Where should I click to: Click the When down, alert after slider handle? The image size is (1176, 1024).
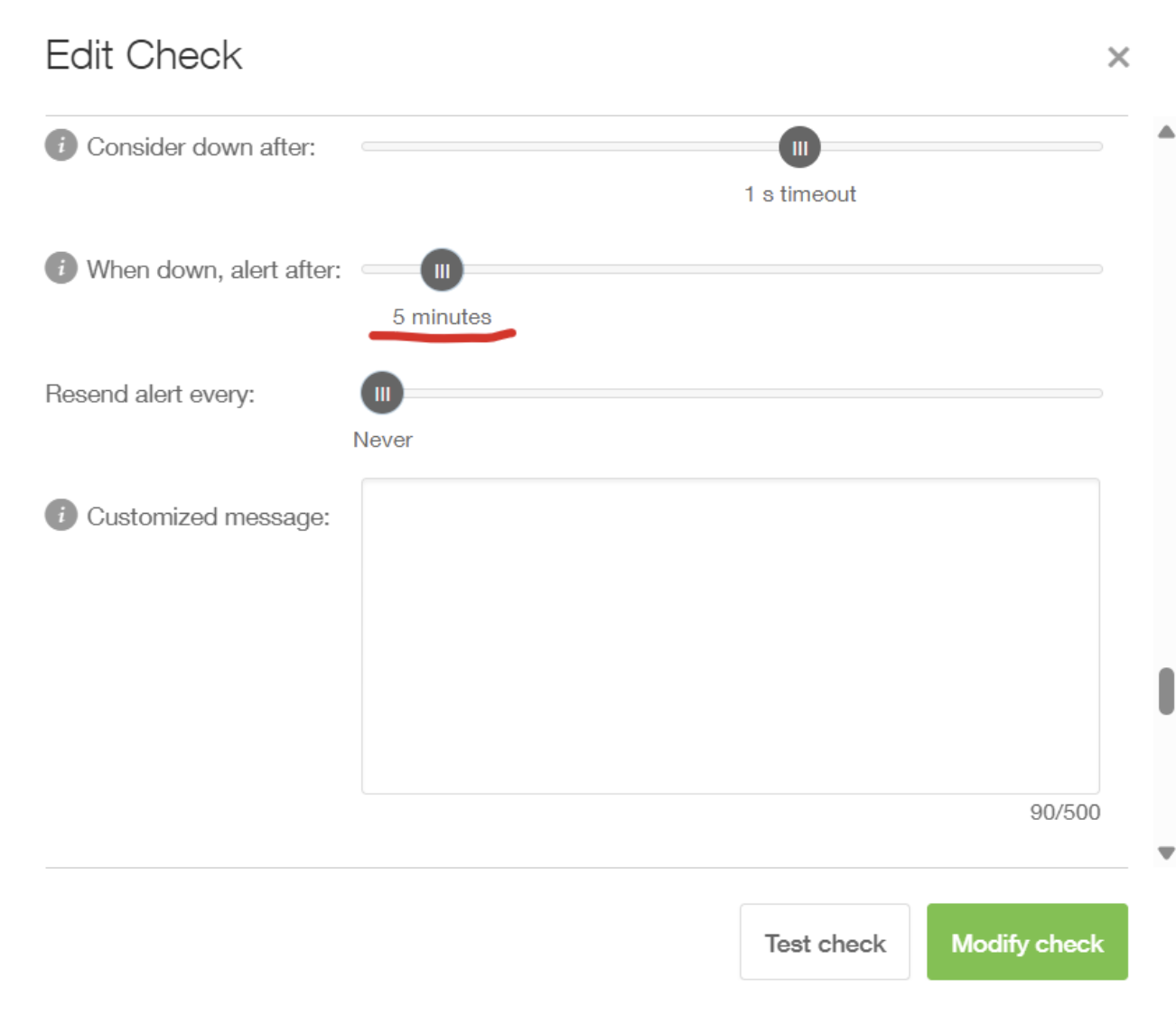pyautogui.click(x=442, y=270)
